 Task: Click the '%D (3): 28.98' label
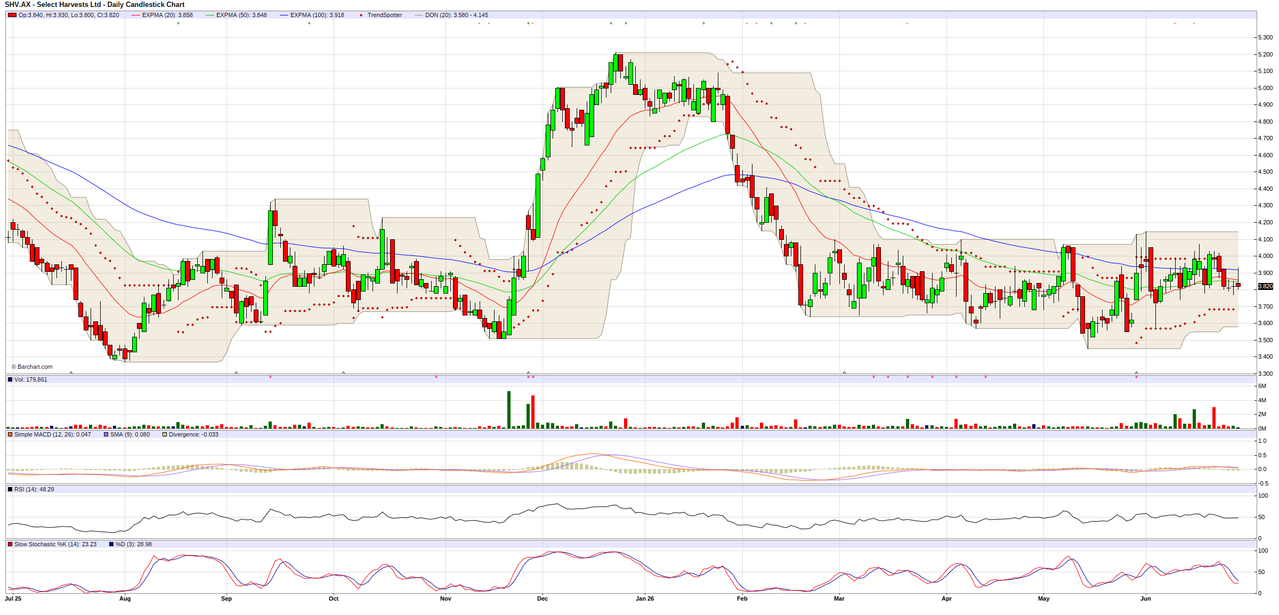[135, 544]
